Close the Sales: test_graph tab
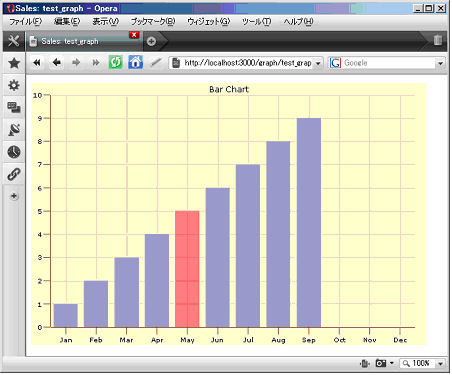Screen dimensions: 452x375 coord(134,35)
